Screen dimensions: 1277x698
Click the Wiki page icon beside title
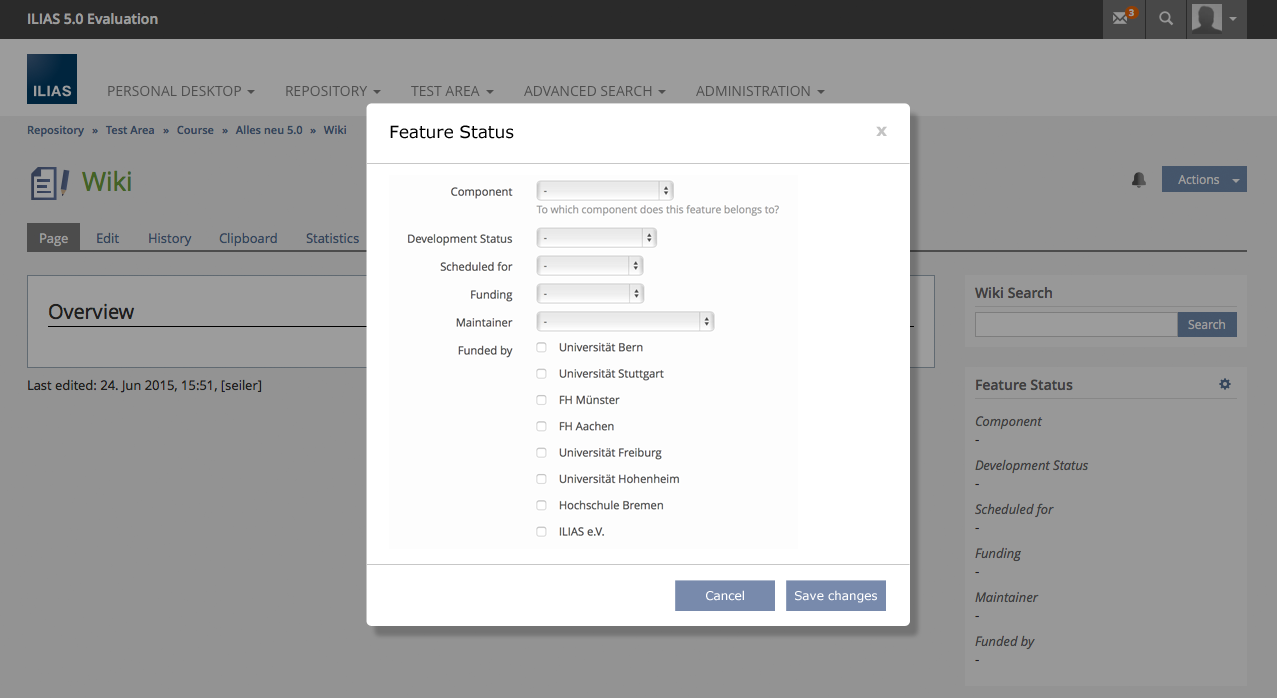coord(49,182)
